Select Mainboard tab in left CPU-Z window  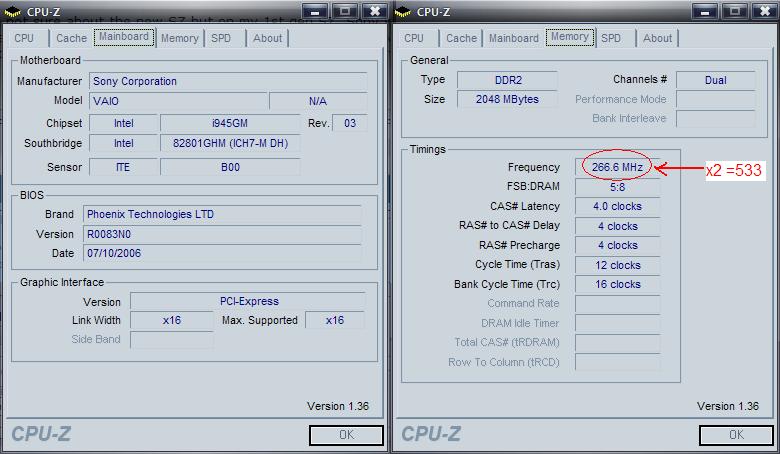124,37
